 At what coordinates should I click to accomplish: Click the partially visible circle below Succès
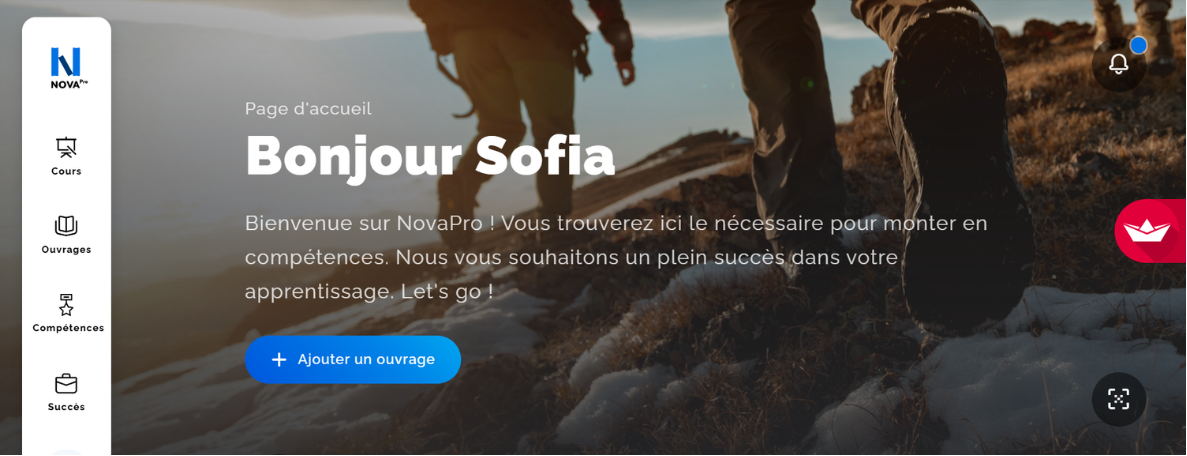(67, 452)
